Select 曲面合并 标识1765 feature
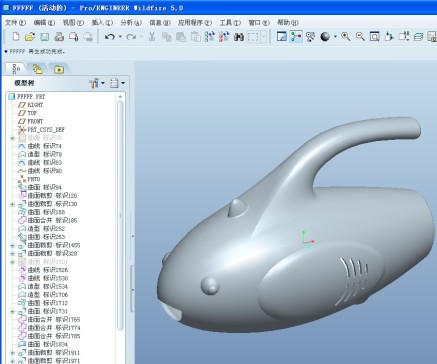Viewport: 437px width, 364px height. click(x=49, y=319)
